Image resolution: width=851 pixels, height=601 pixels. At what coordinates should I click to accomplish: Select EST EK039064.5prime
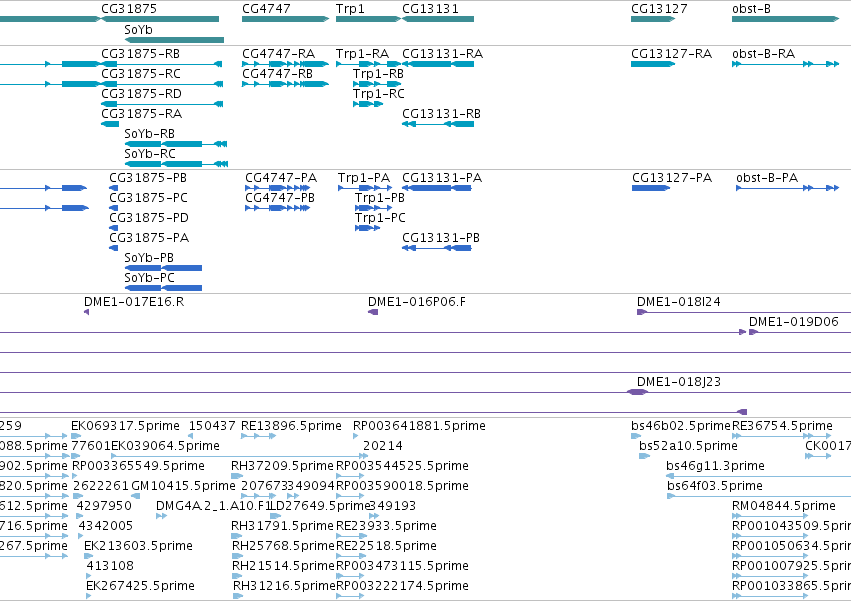[x=239, y=456]
